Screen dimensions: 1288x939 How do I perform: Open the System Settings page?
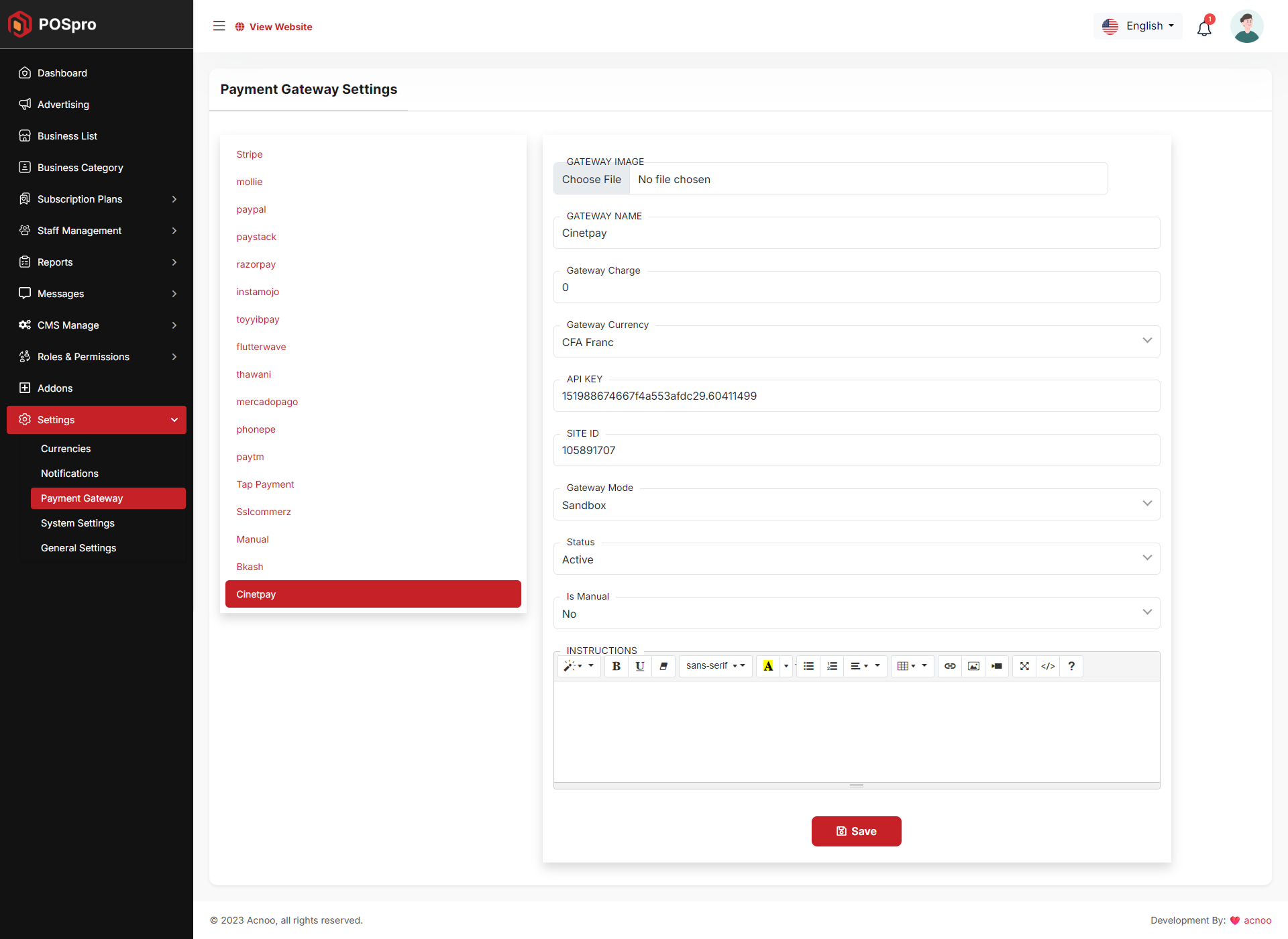click(77, 523)
